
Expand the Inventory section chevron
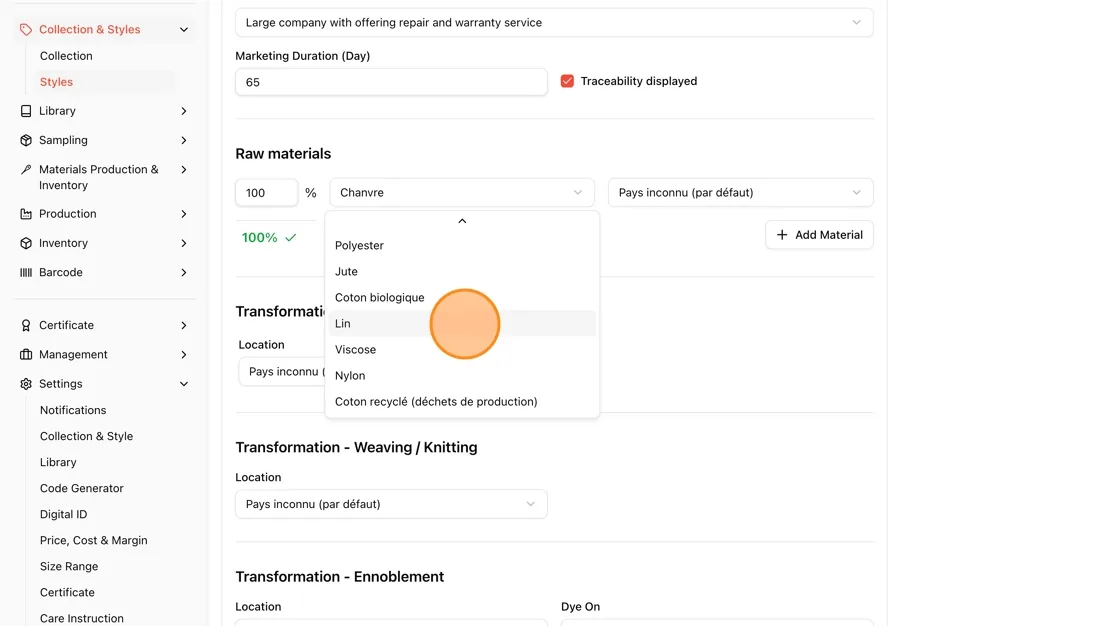(184, 243)
